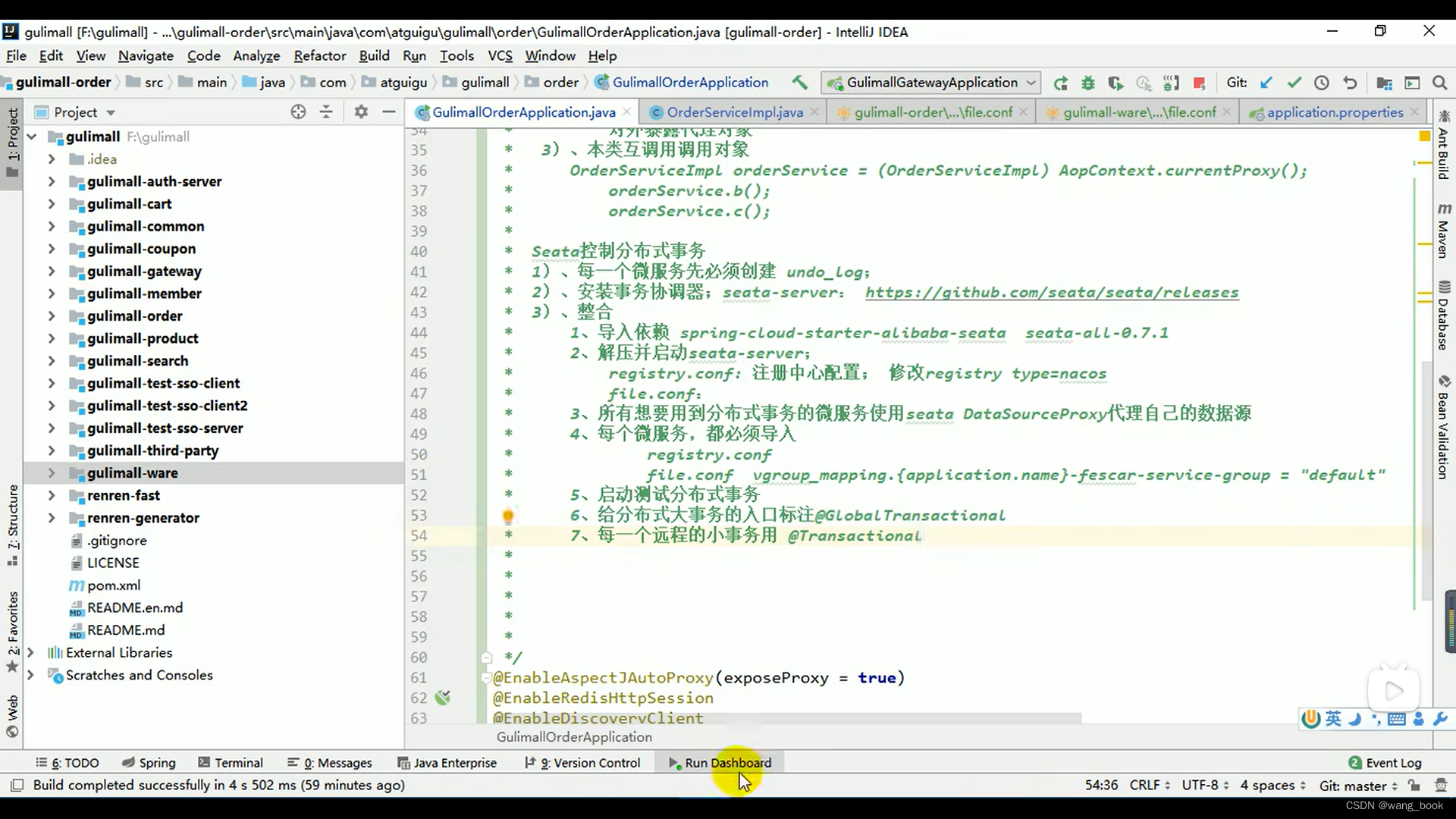
Task: Click intention lightbulb on line 53
Action: coord(508,516)
